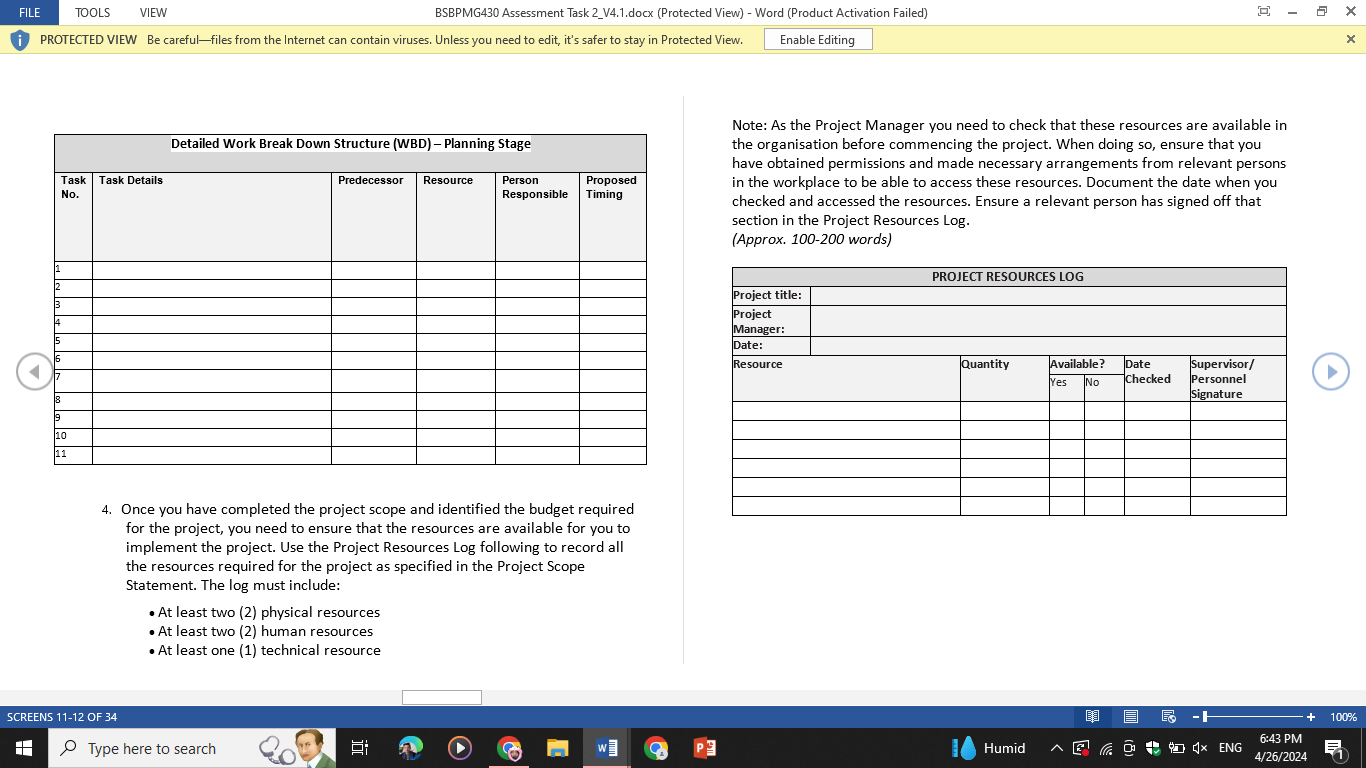Click the Enable Editing button
The height and width of the screenshot is (768, 1366).
(816, 39)
